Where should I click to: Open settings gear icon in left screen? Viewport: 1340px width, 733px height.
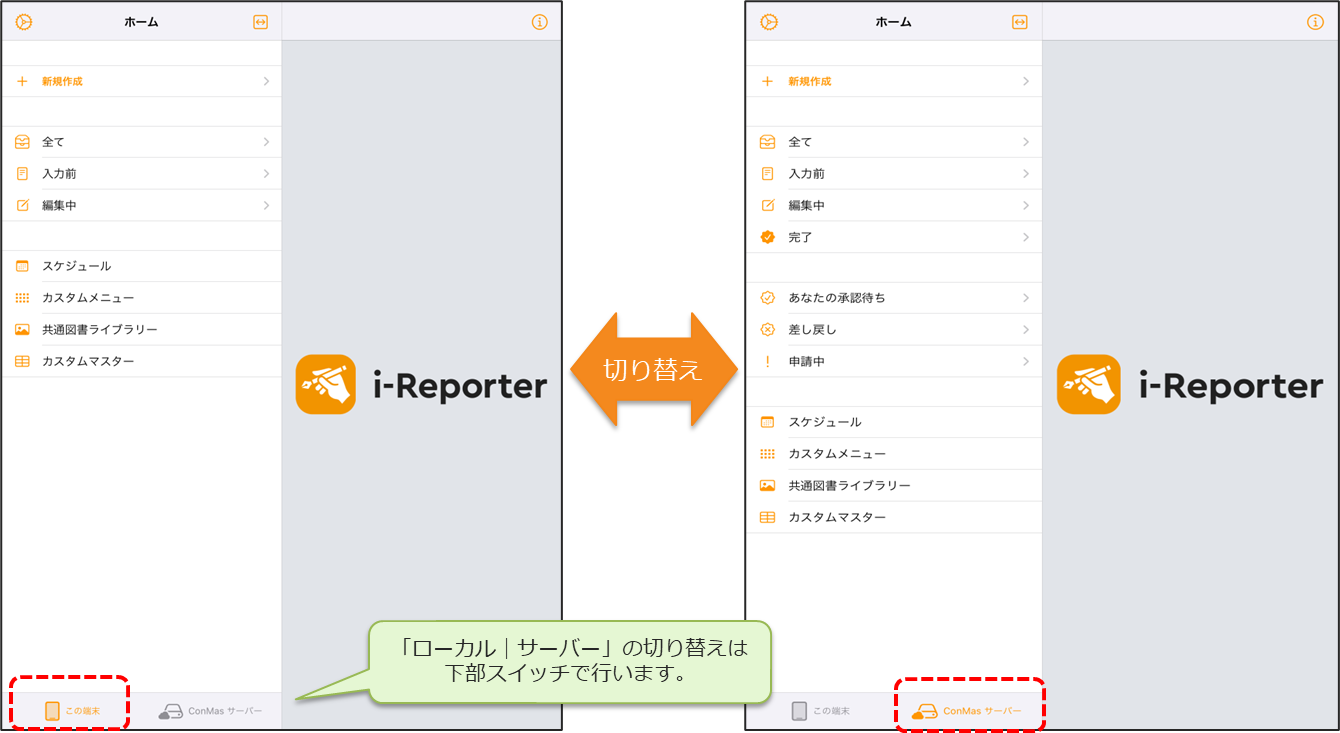click(24, 22)
